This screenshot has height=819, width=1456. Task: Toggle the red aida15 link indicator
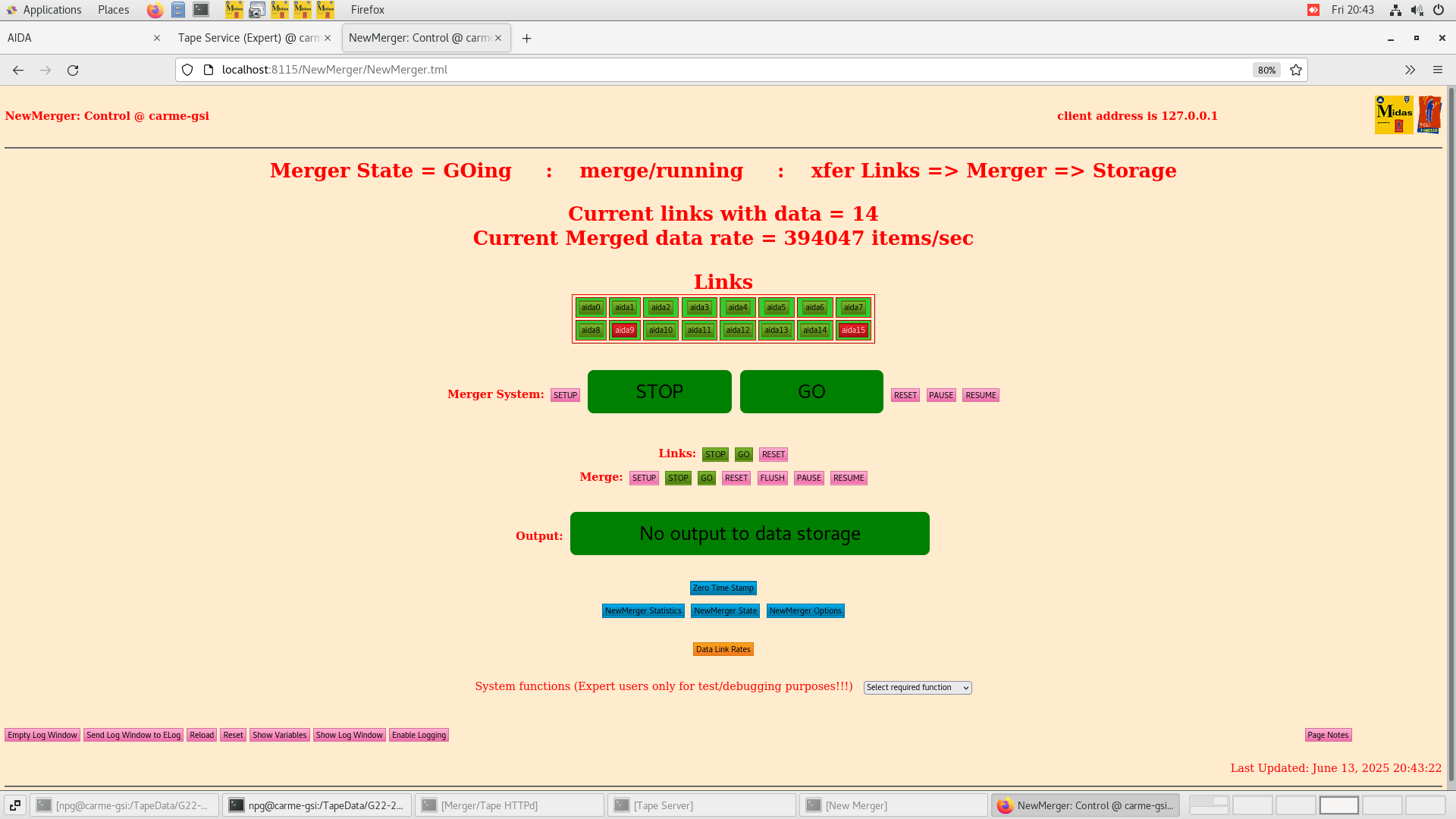(x=853, y=330)
